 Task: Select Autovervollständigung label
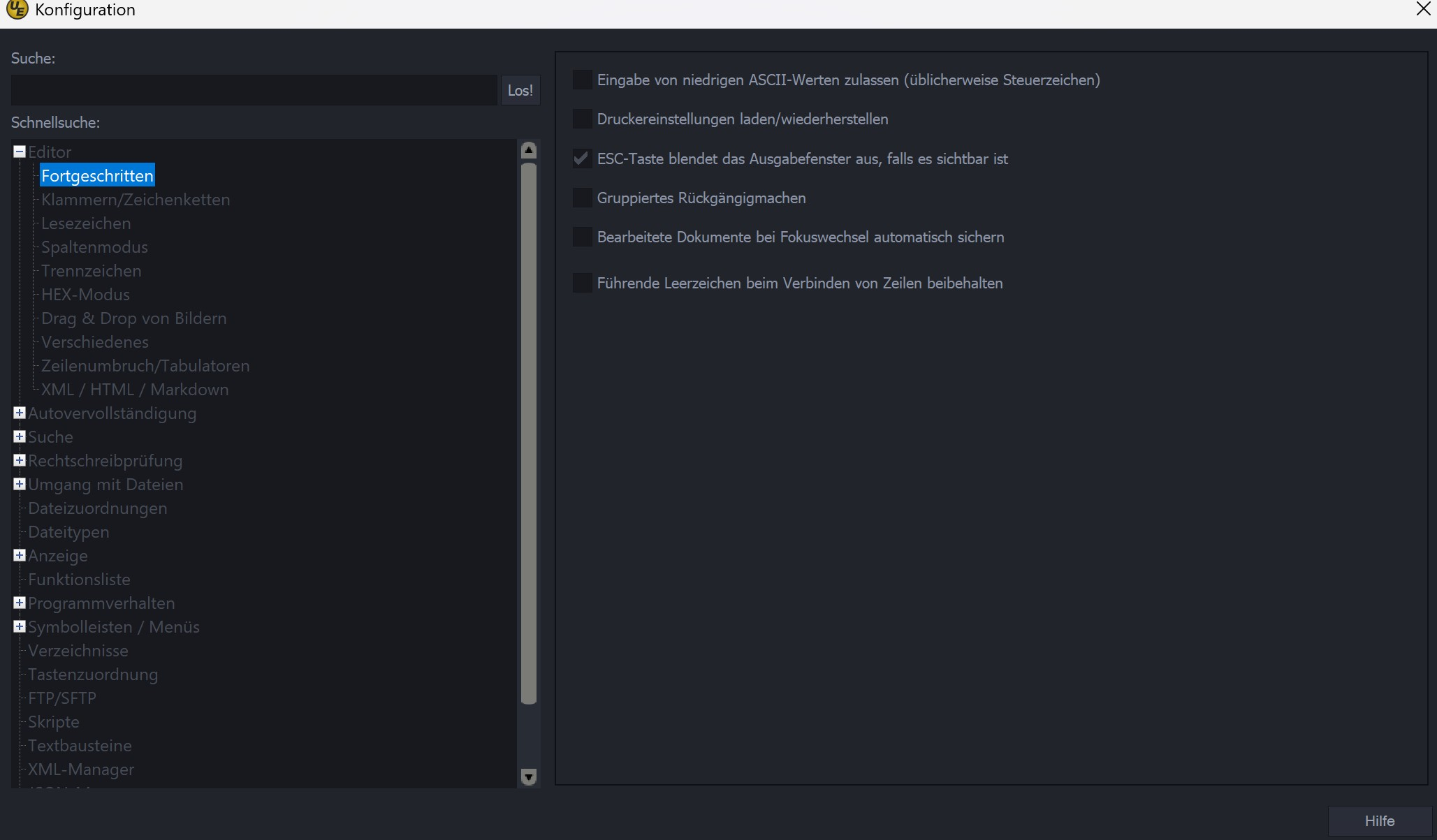(x=112, y=413)
